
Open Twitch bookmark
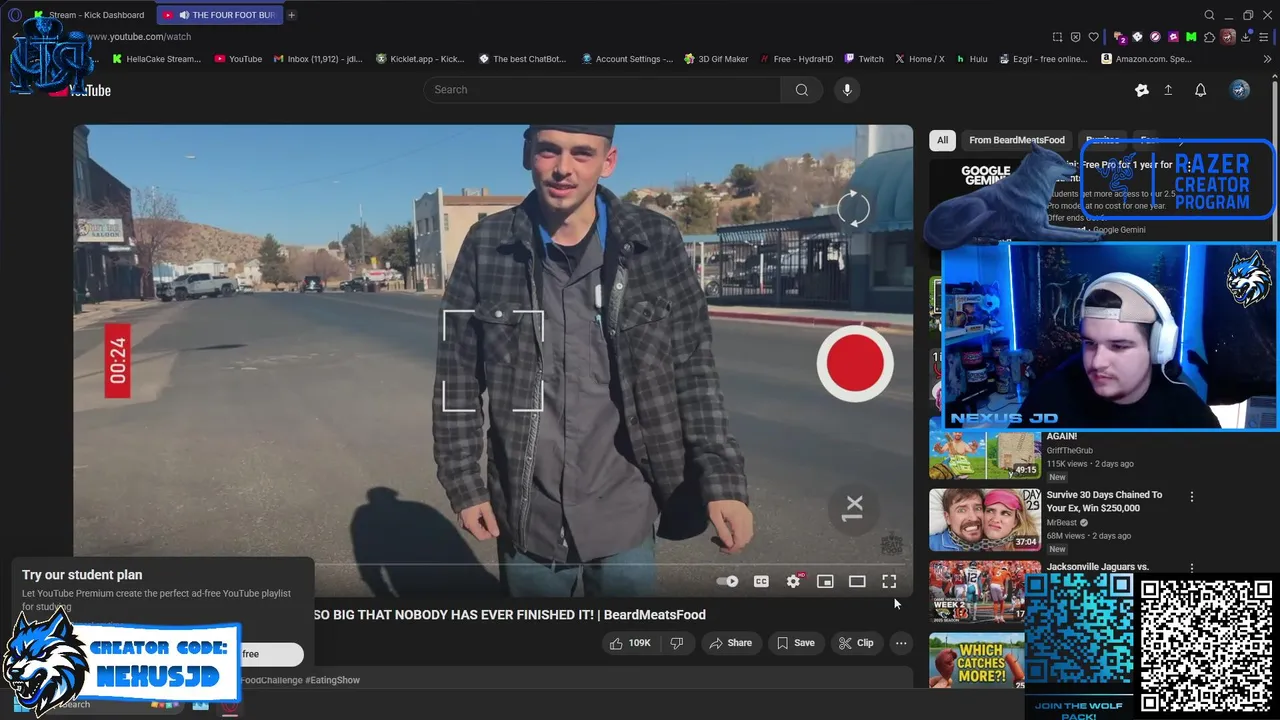point(864,59)
